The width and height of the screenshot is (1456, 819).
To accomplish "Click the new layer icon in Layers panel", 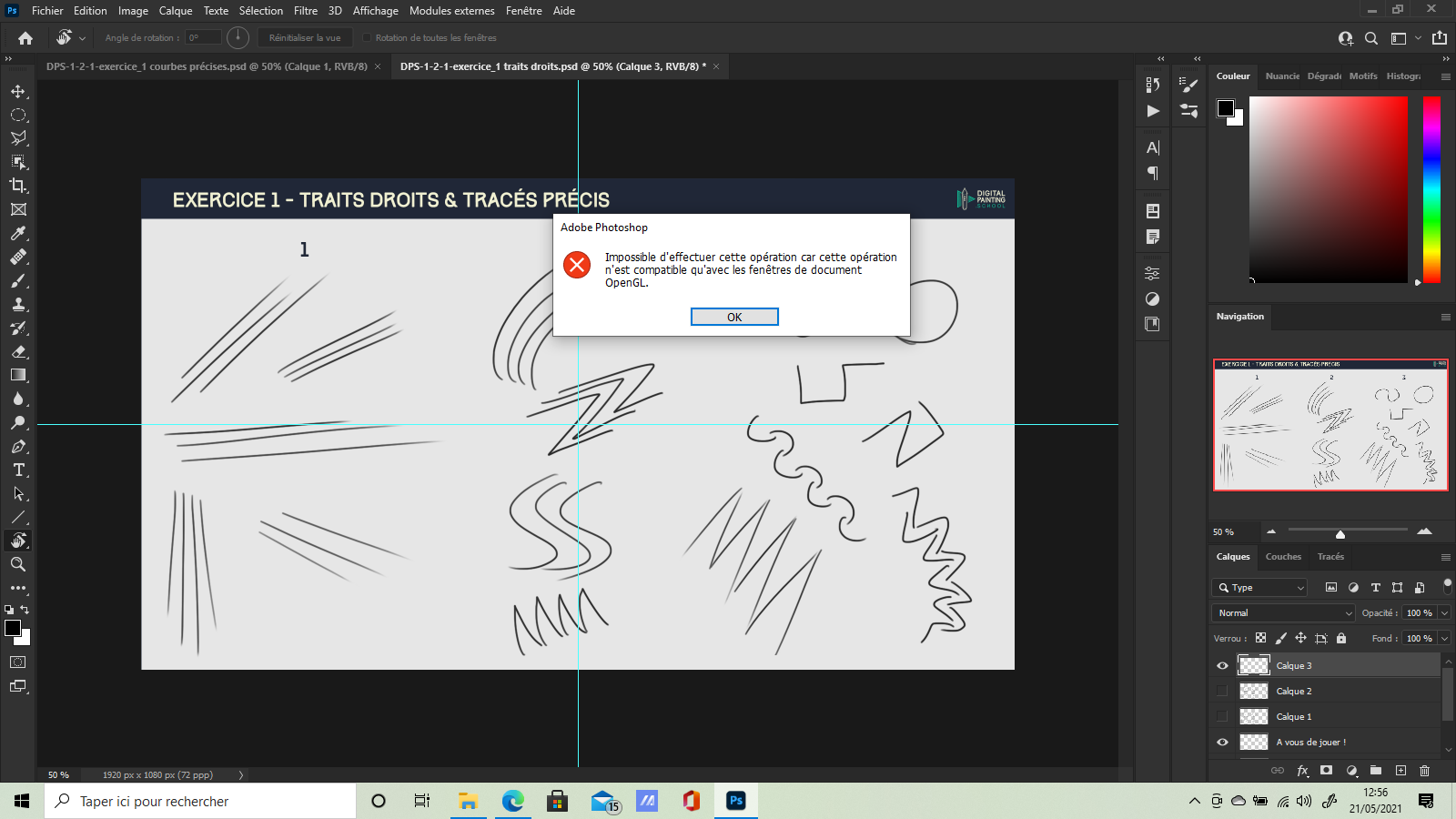I will (1399, 771).
